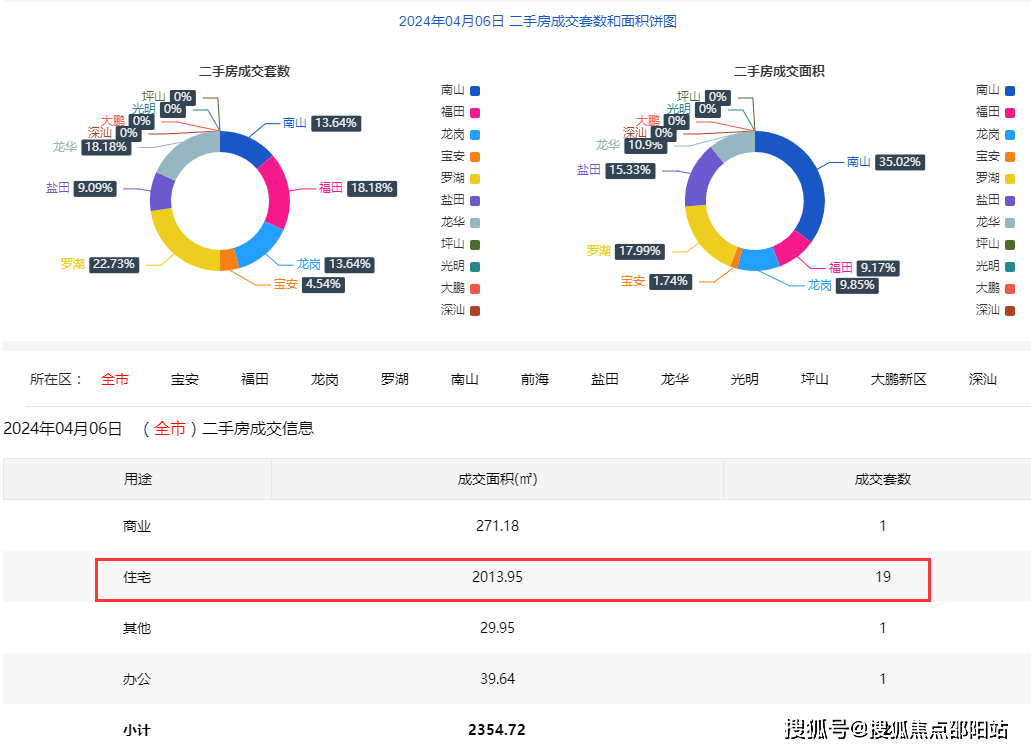Toggle 深汕 legend entry in right chart

tap(995, 310)
